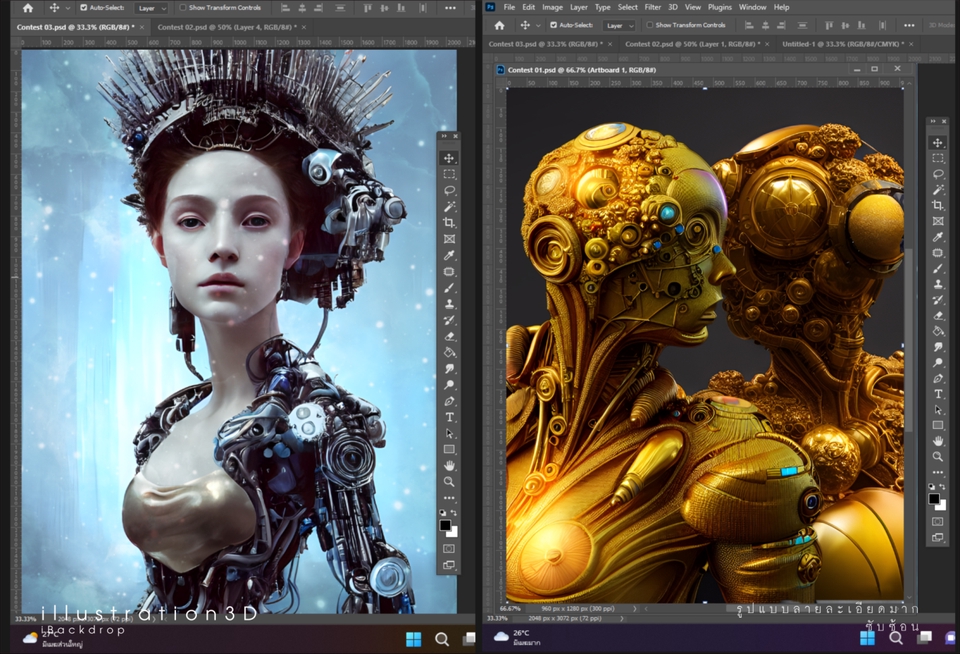The width and height of the screenshot is (960, 654).
Task: Enable Show Transform Controls in the left window
Action: [182, 8]
